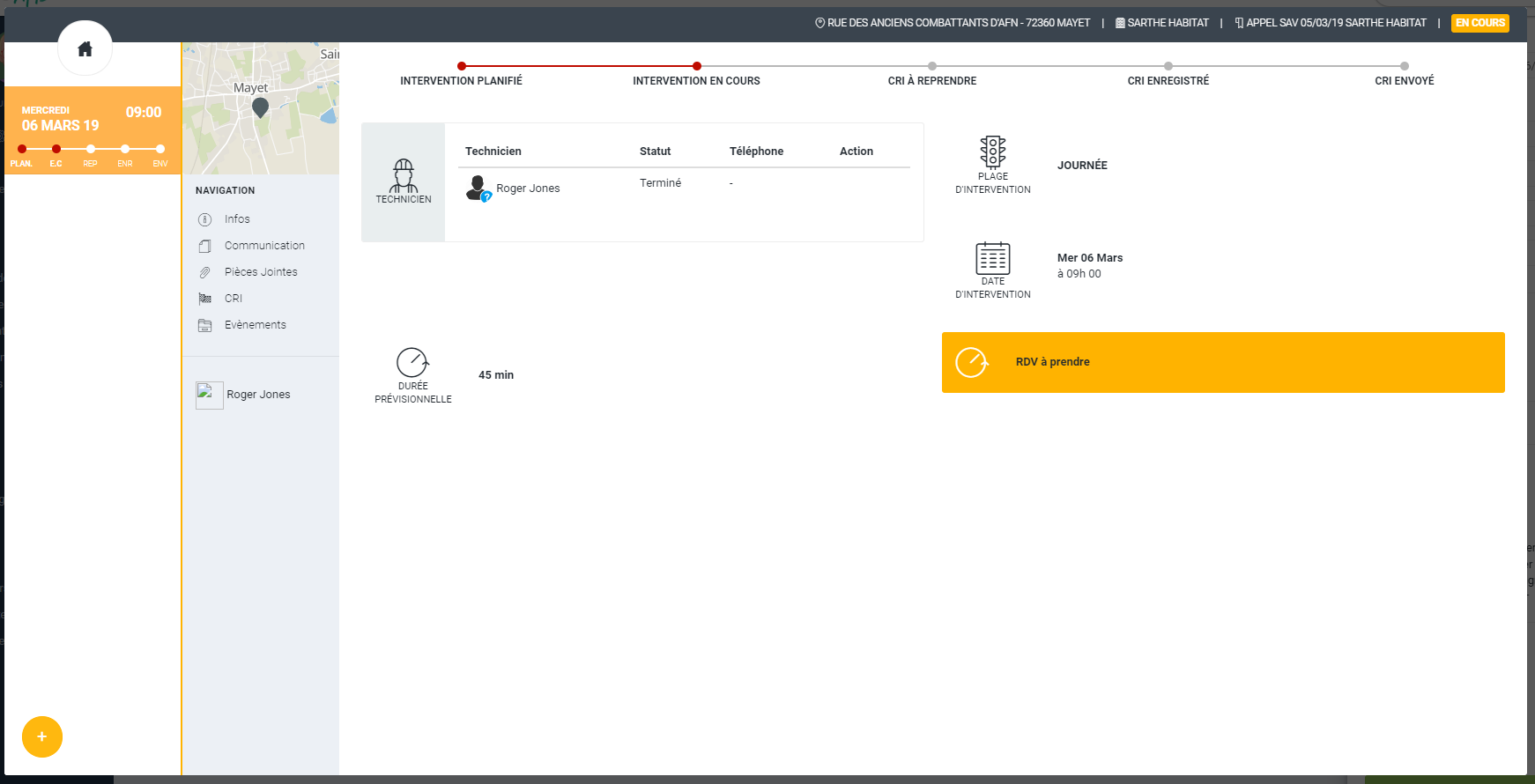Click the traffic light plage d'intervention icon
The image size is (1535, 784).
[992, 152]
